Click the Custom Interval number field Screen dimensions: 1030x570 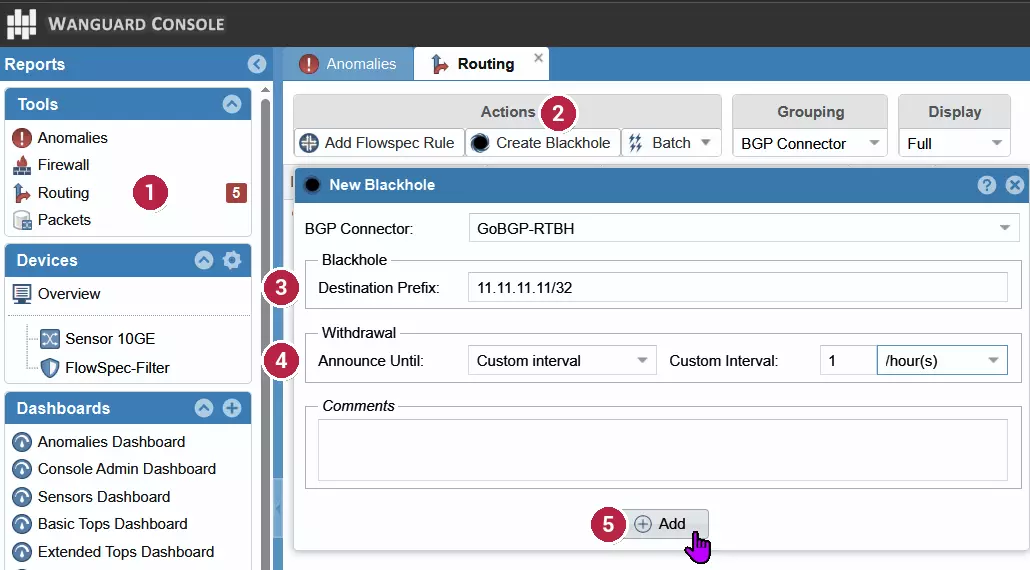[x=848, y=361]
